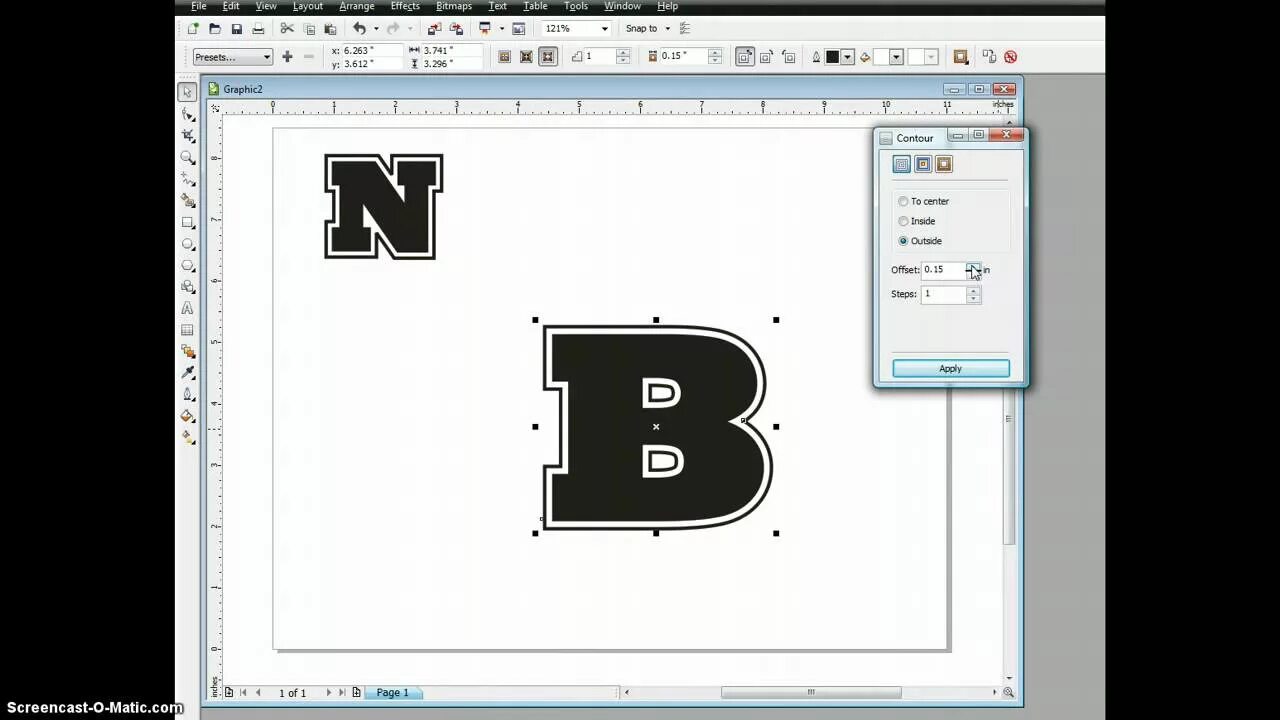Open the black outline color dropdown
1280x720 pixels.
coord(848,57)
